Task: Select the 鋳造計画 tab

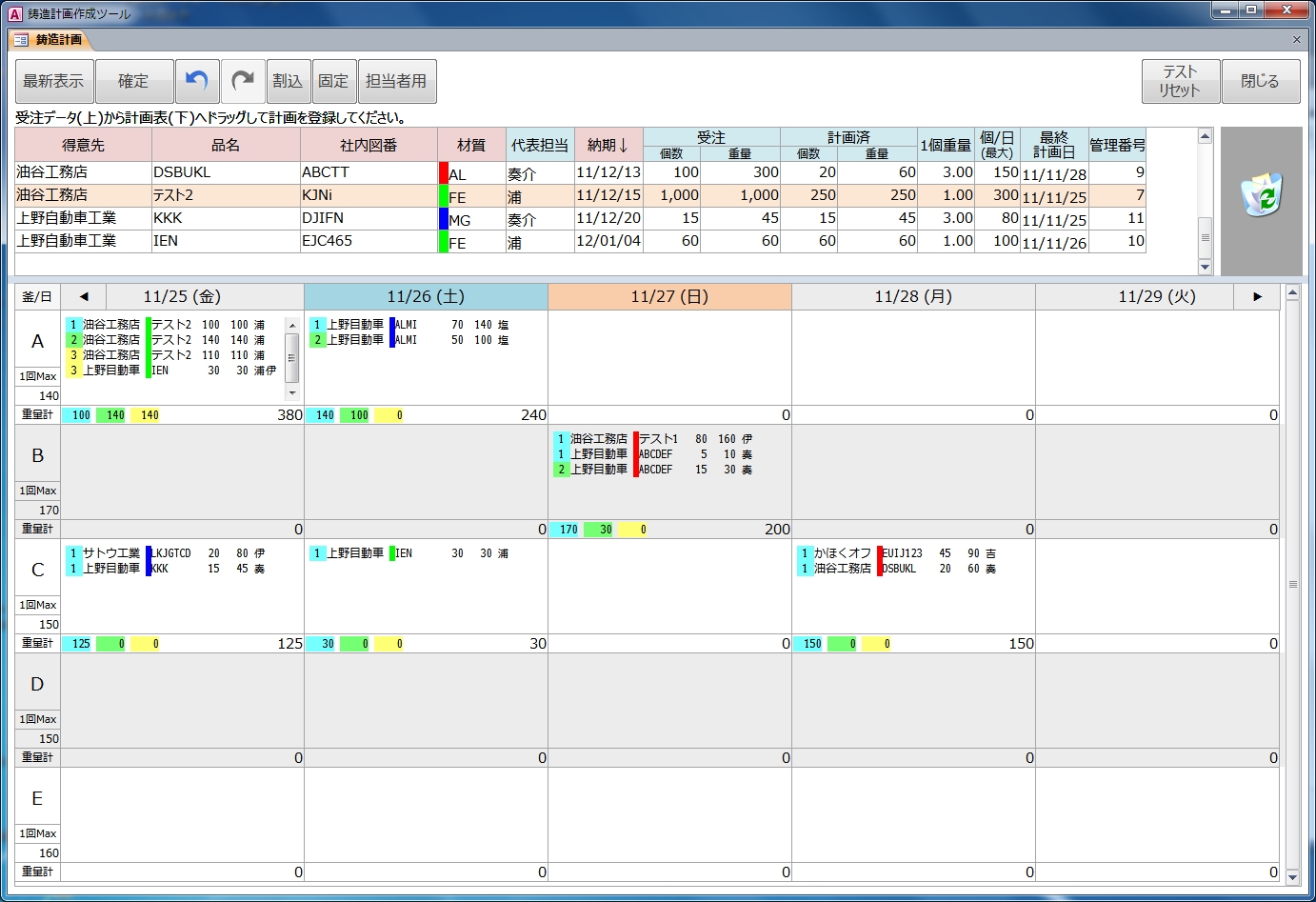Action: (x=50, y=40)
